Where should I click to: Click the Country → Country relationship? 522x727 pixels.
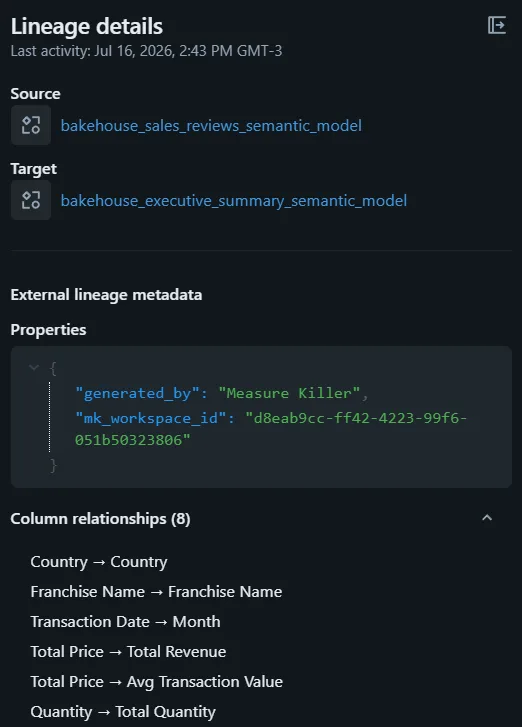[x=99, y=562]
